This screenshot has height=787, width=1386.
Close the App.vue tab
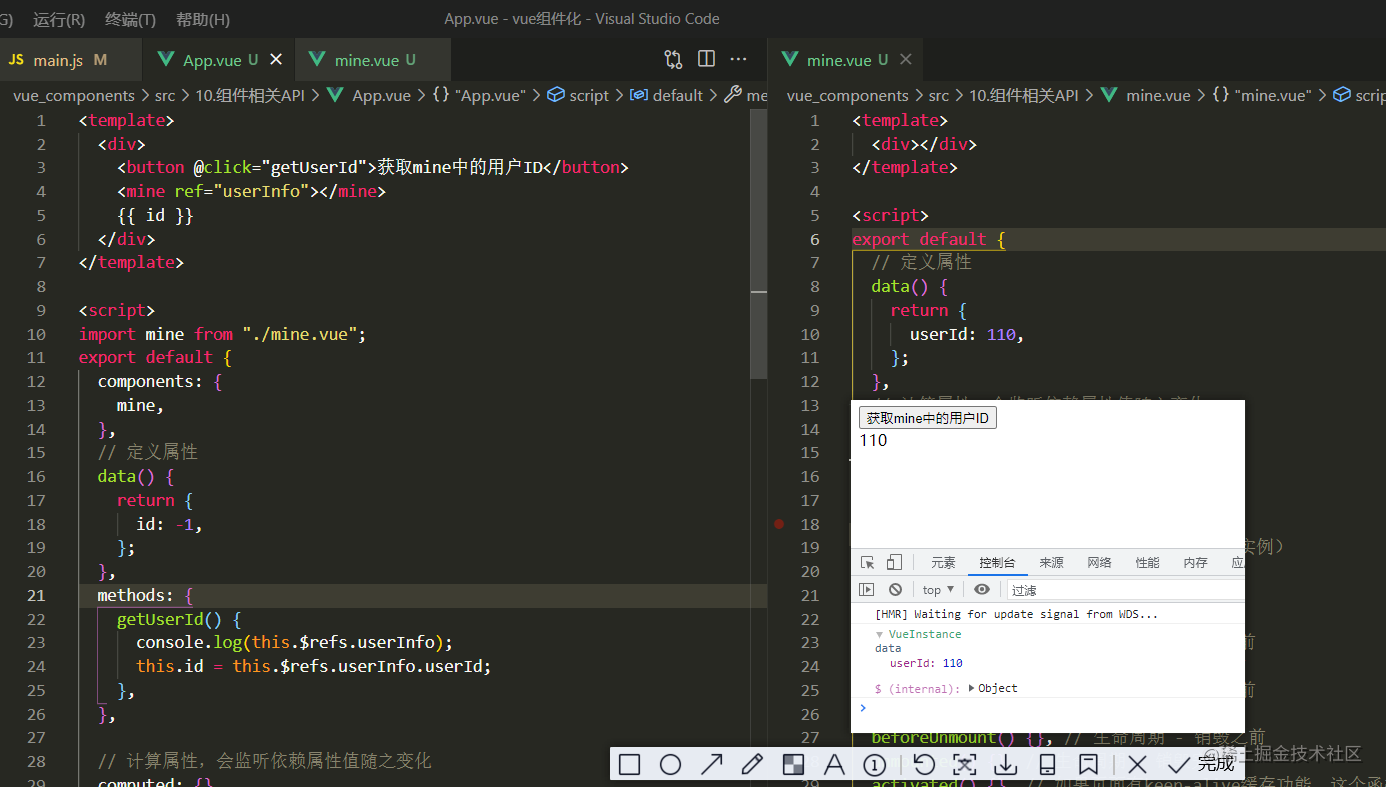click(276, 60)
